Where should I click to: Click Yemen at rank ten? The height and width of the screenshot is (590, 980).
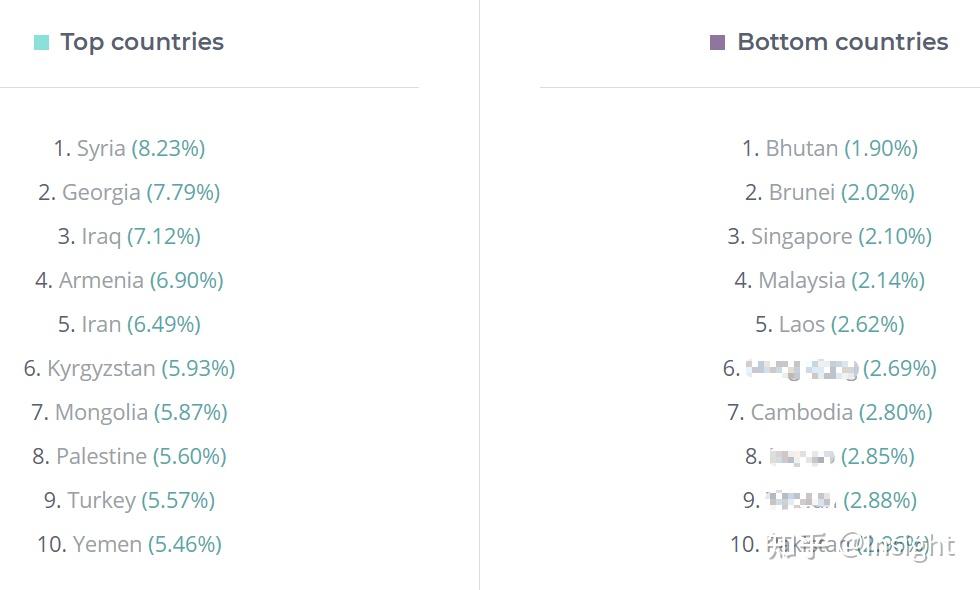point(107,544)
